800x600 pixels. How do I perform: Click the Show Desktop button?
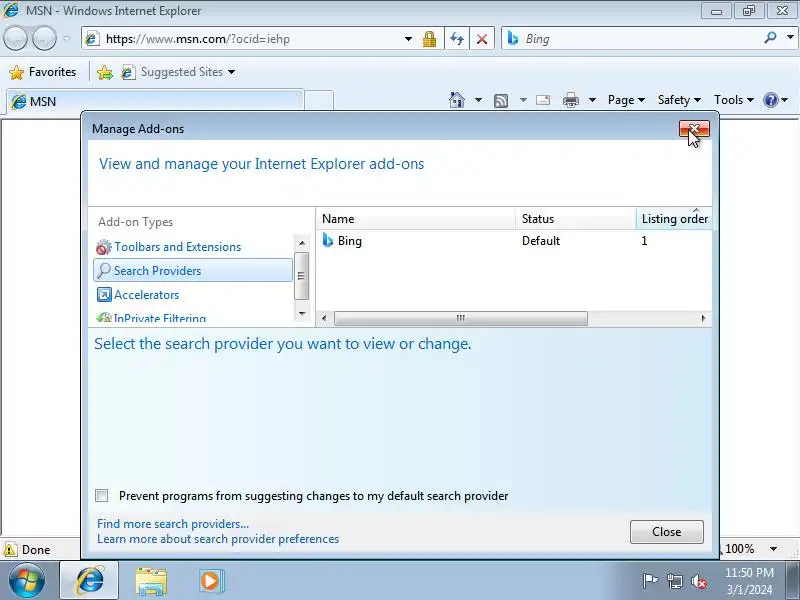792,581
